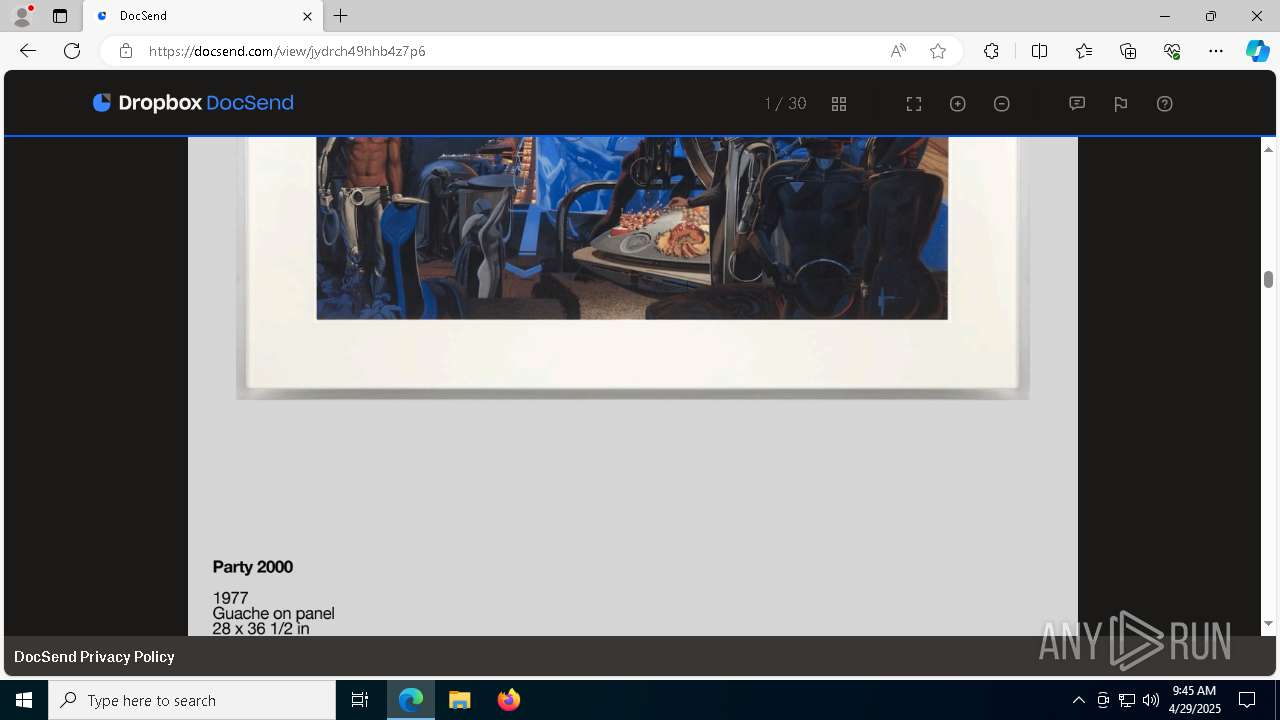Open Tab actions menu
This screenshot has width=1280, height=720.
pos(60,16)
